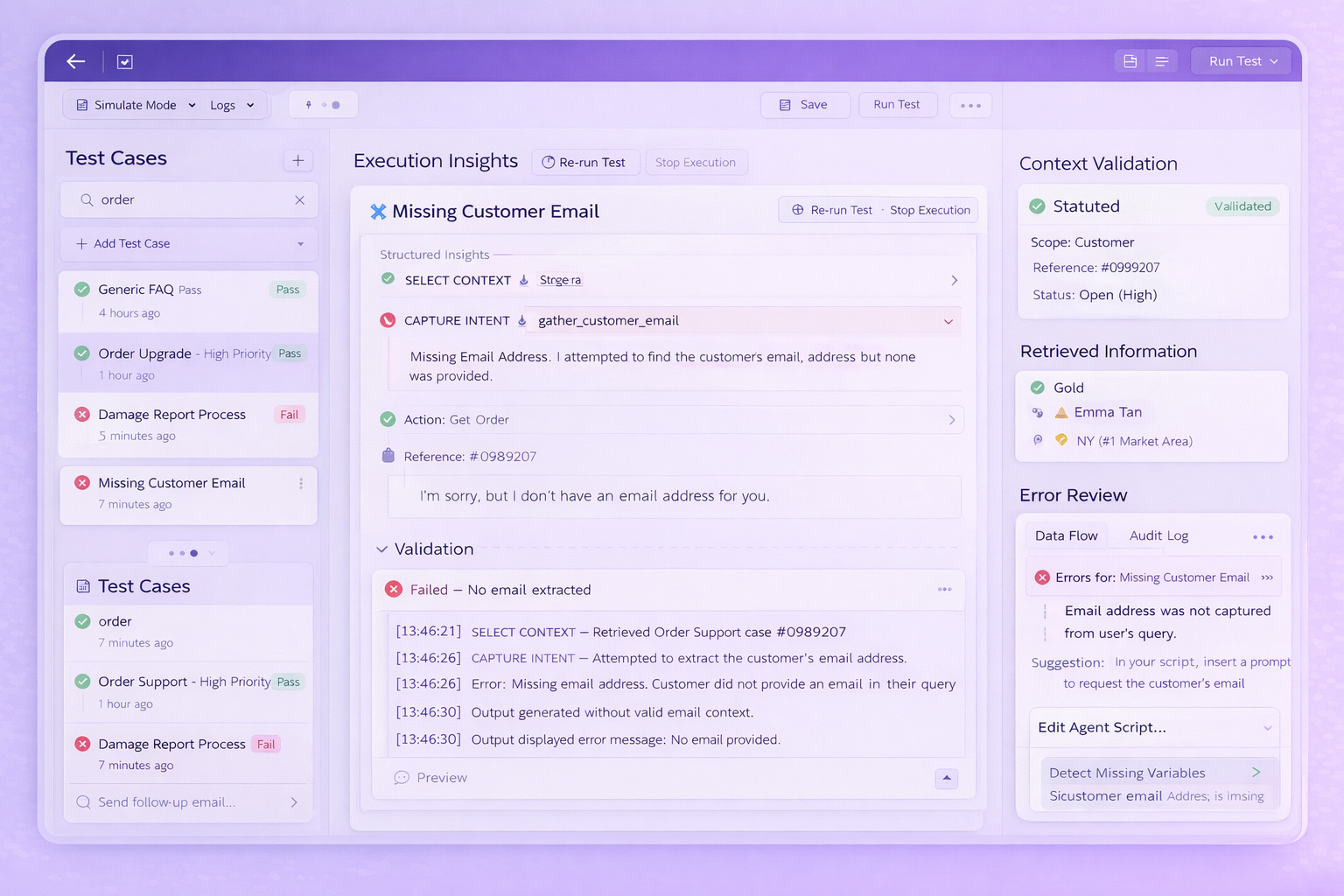Click the Save button

coord(805,104)
